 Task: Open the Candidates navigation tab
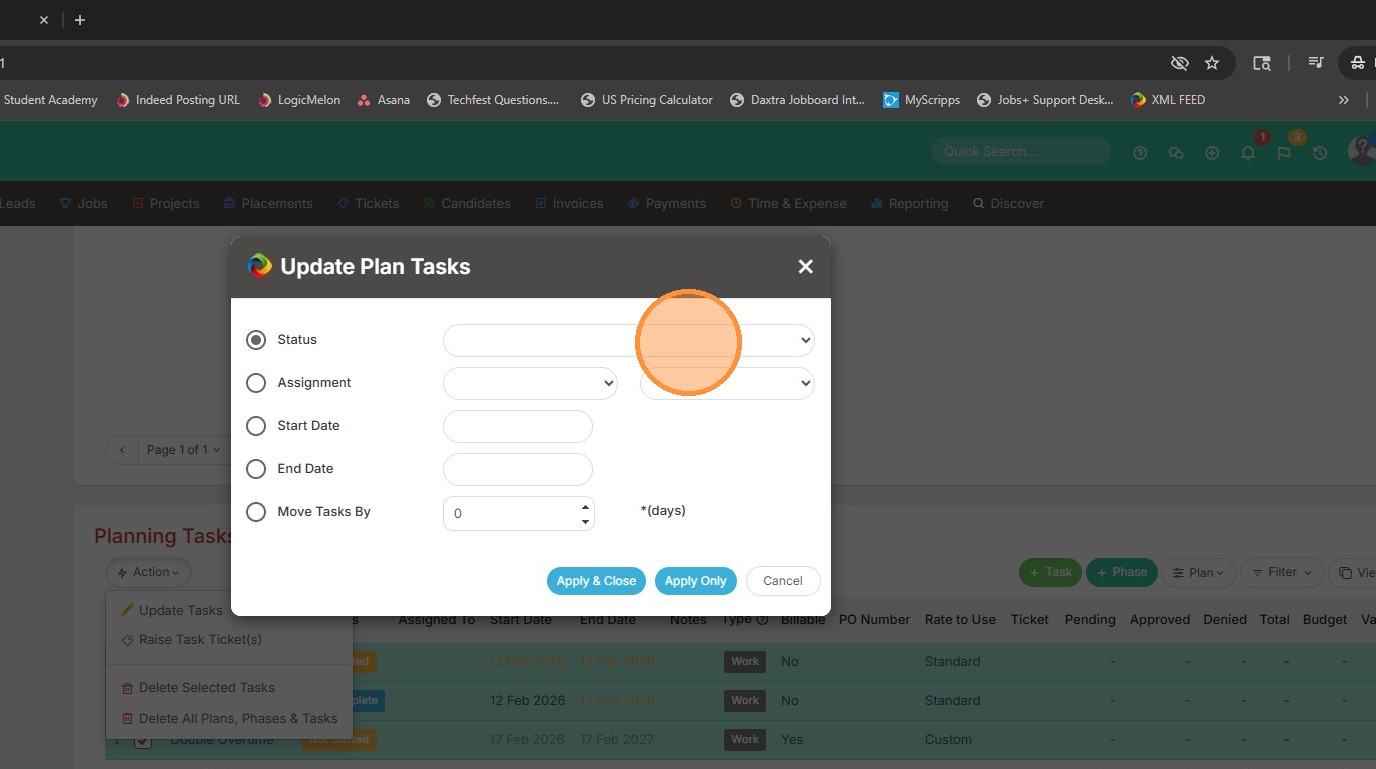point(467,203)
